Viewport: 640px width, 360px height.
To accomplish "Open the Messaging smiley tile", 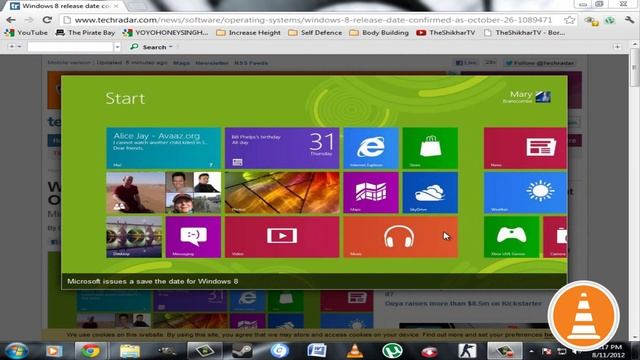I will coord(193,237).
